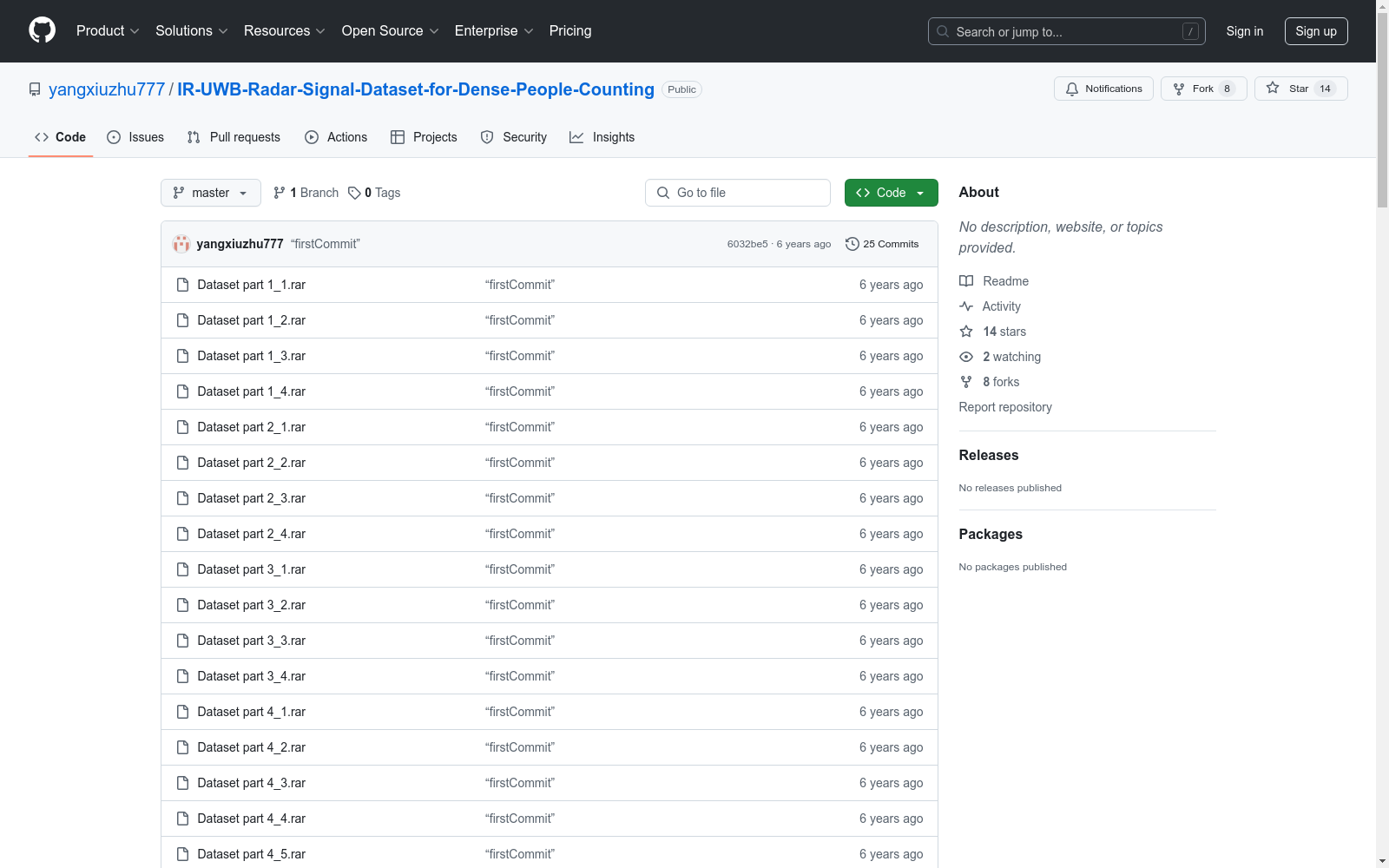Viewport: 1389px width, 868px height.
Task: Click the tag icon next to Tags
Action: click(x=354, y=193)
